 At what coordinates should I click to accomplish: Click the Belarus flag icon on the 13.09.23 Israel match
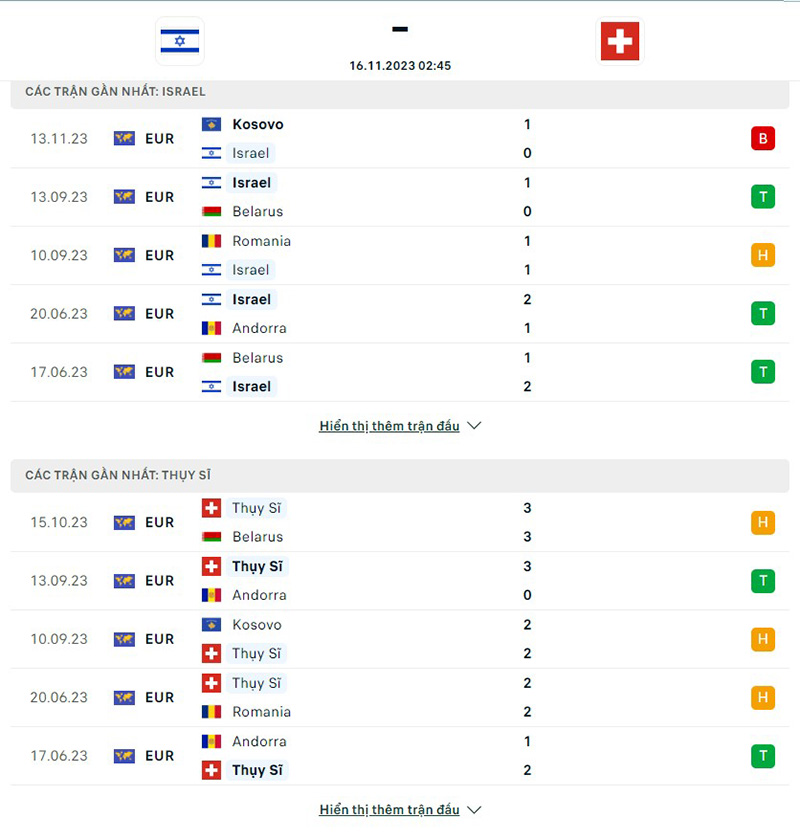pyautogui.click(x=211, y=212)
